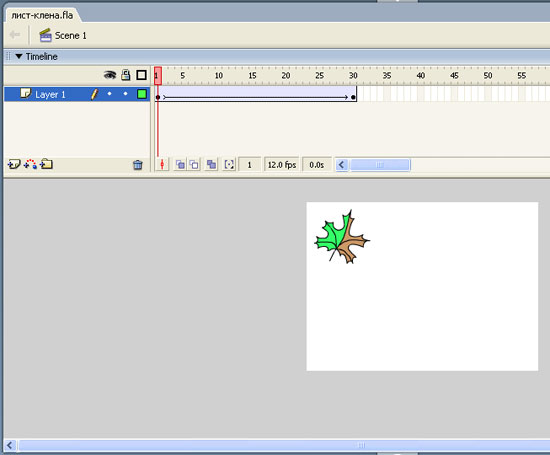Click the current frame field showing 1

click(249, 165)
